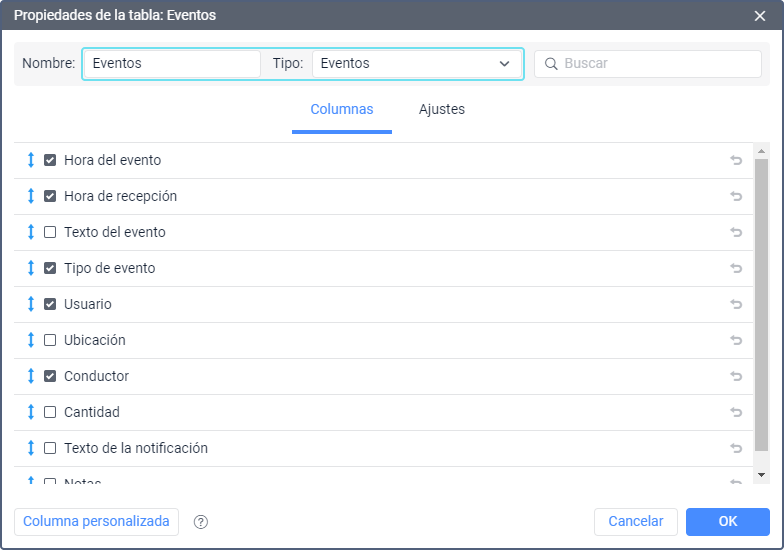Click the column list scrollbar thumb
Image resolution: width=784 pixels, height=550 pixels.
[761, 300]
